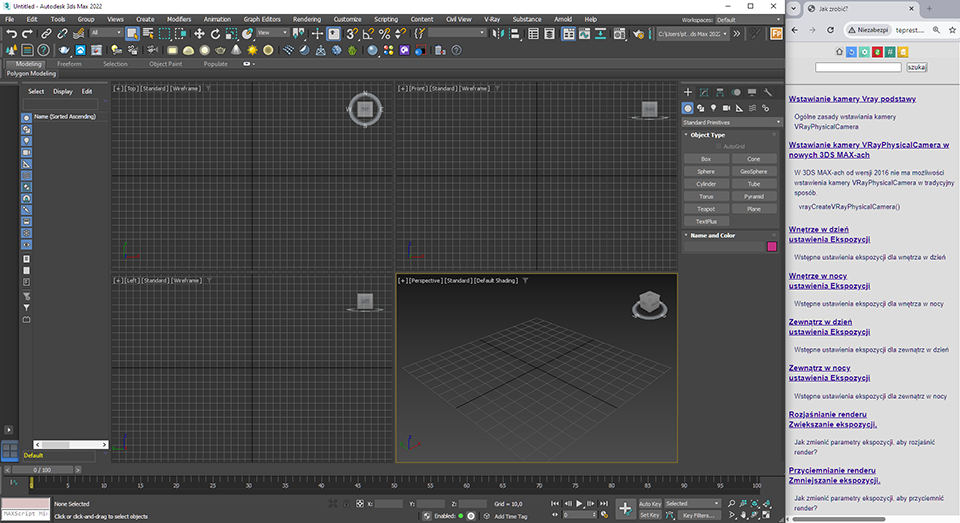Image resolution: width=960 pixels, height=523 pixels.
Task: Click the pink object color swatch
Action: pos(772,246)
